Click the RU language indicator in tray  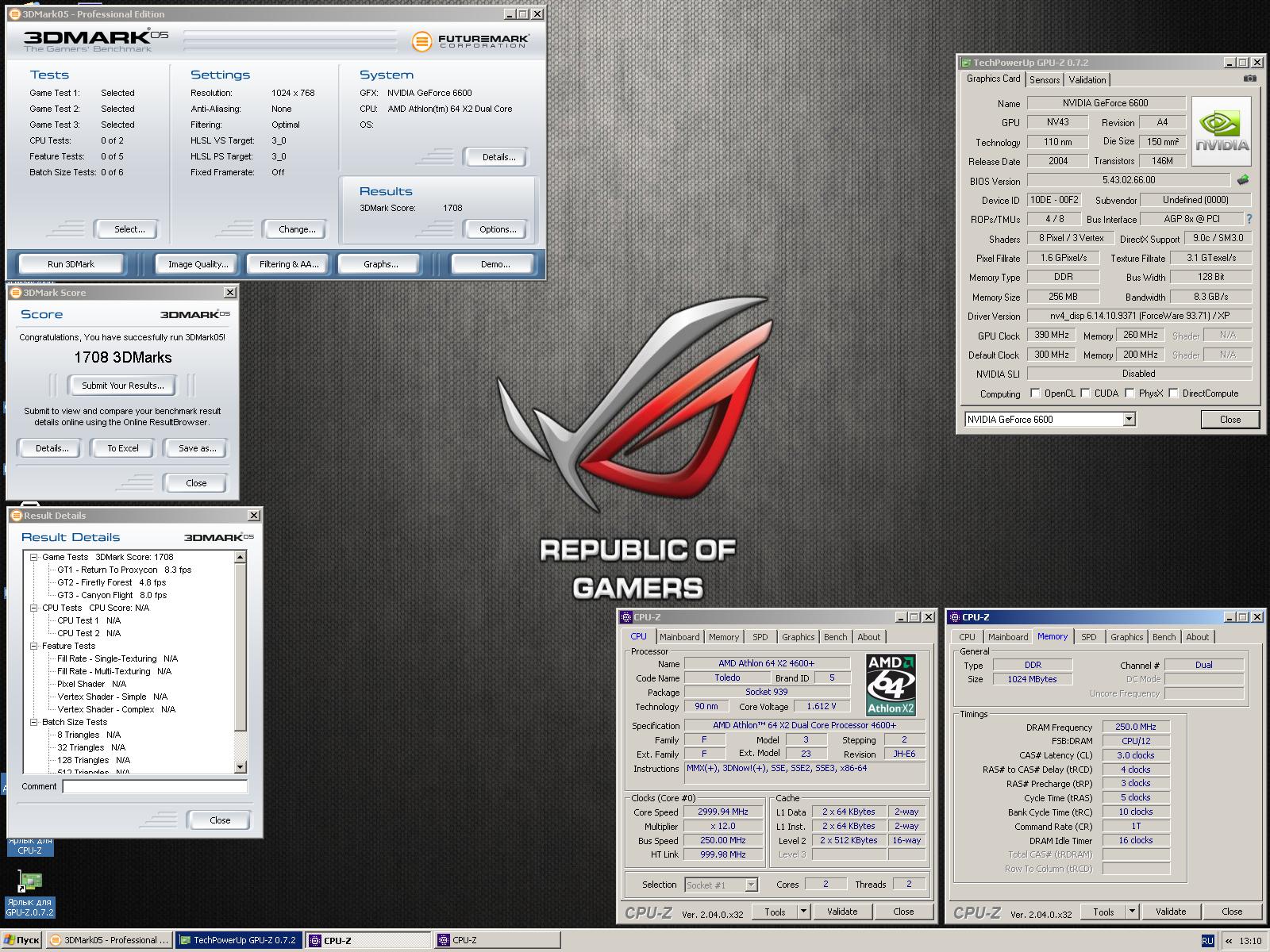point(1207,941)
